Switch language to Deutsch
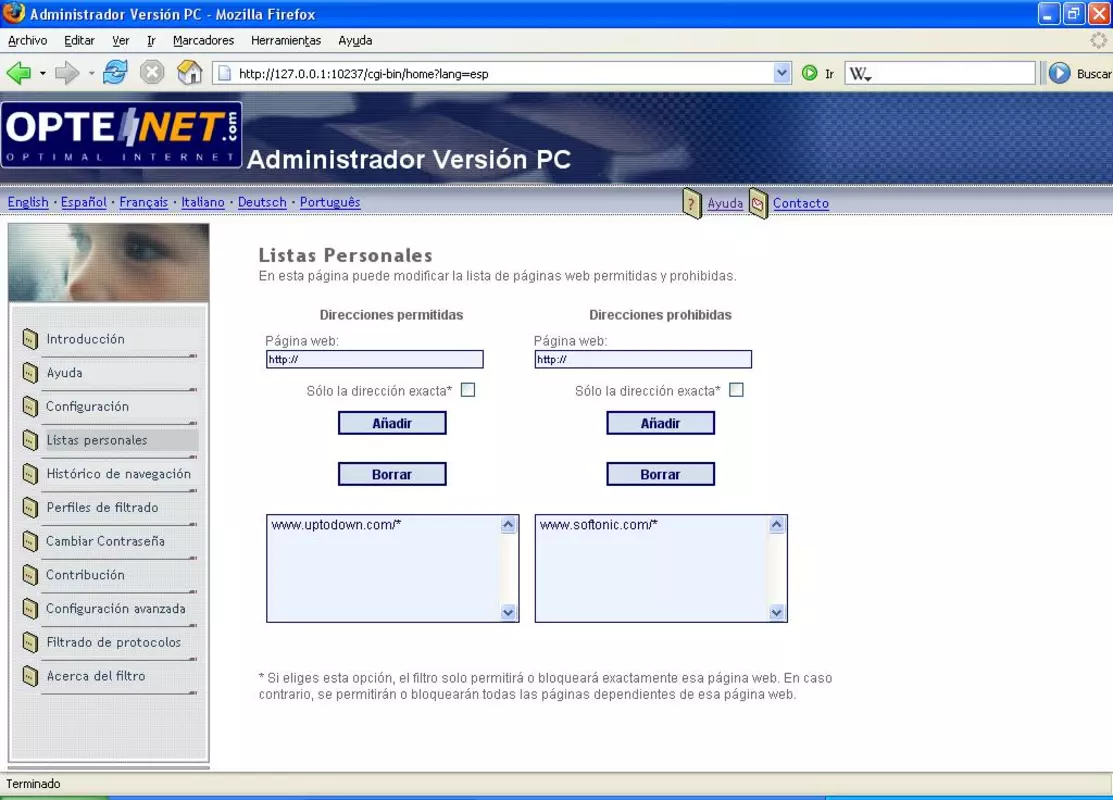The image size is (1113, 800). (x=262, y=202)
